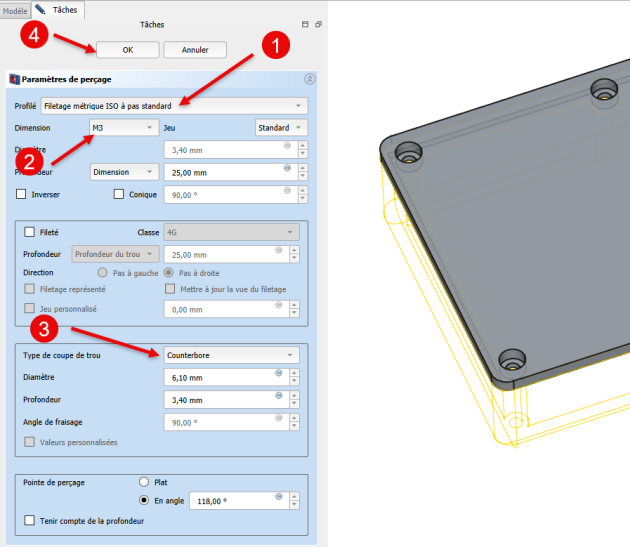The height and width of the screenshot is (547, 630).
Task: Toggle the Fileté checkbox
Action: coord(29,232)
